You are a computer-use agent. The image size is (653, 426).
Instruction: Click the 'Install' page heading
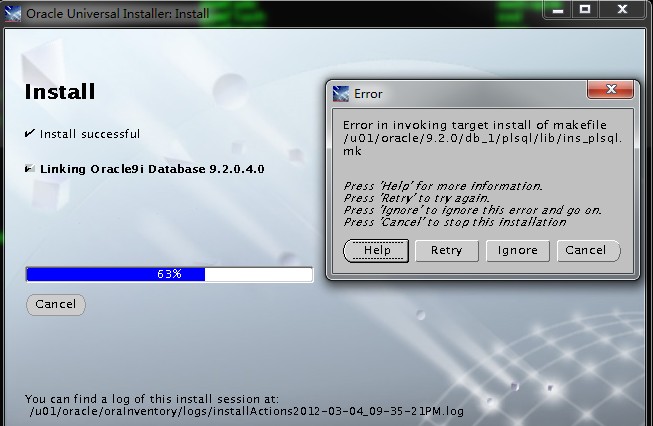tap(60, 92)
